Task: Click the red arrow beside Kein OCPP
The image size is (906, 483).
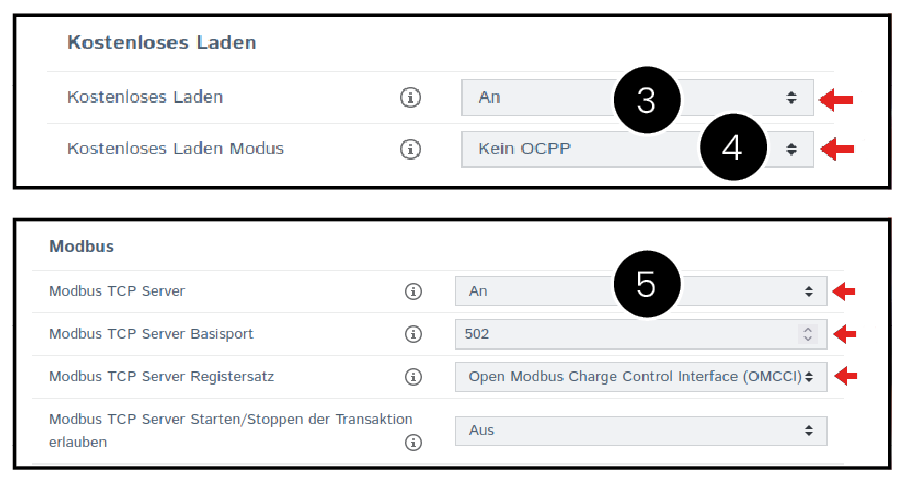Action: pos(837,149)
